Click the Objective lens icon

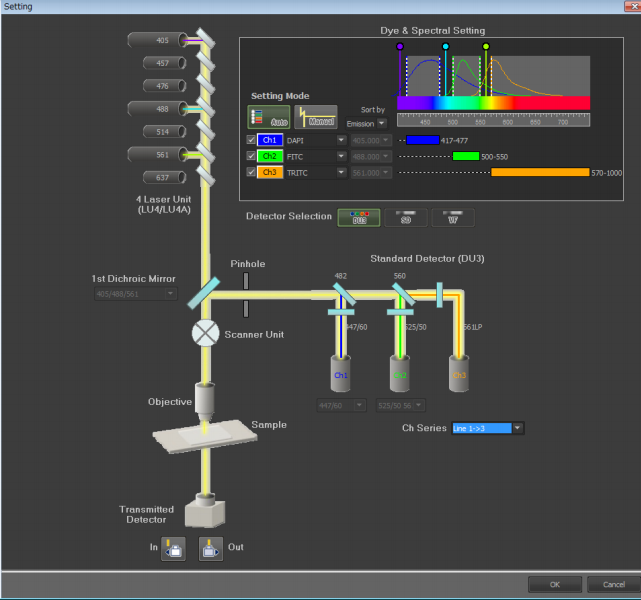(204, 401)
